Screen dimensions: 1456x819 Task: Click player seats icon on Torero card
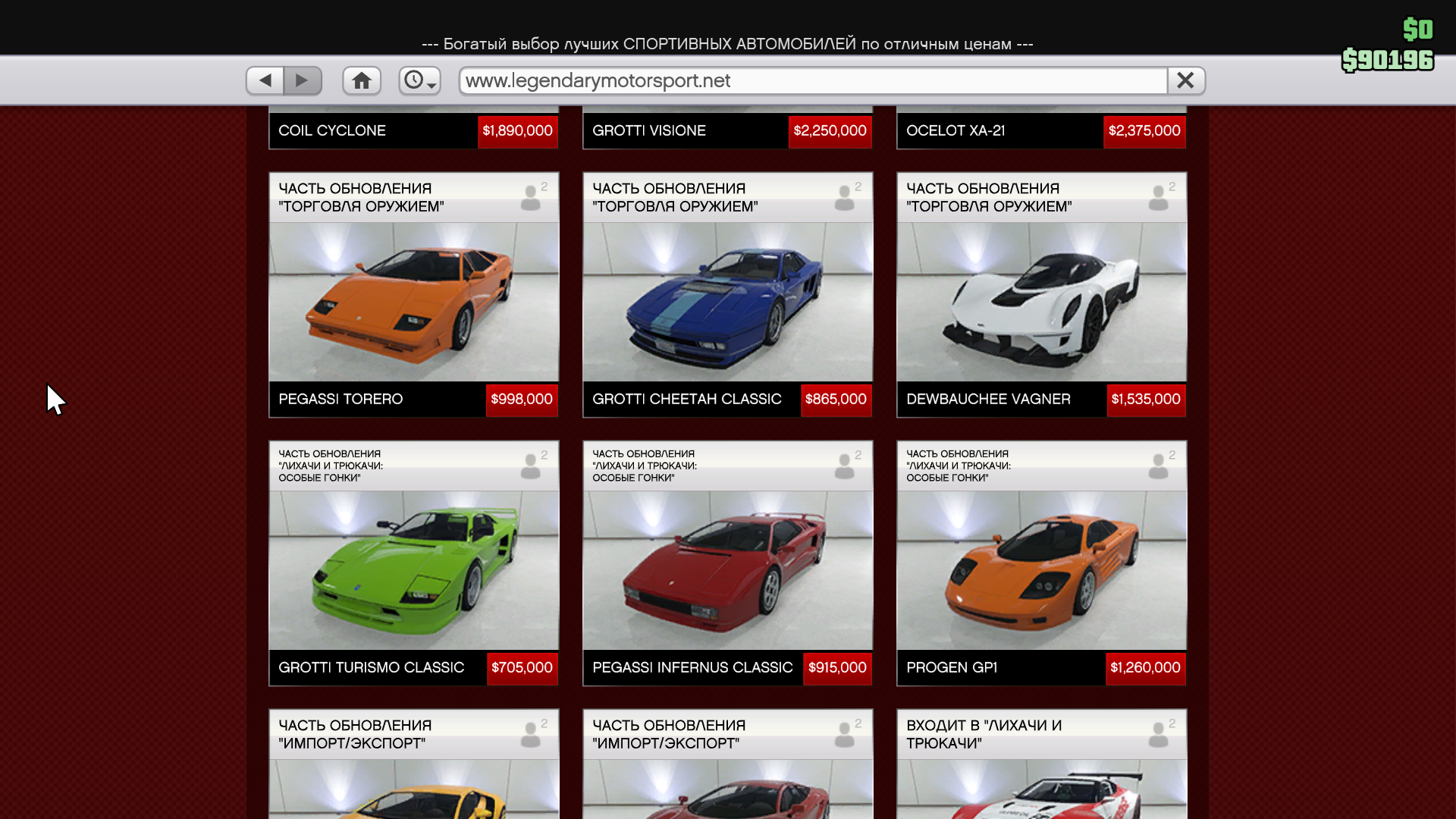532,197
